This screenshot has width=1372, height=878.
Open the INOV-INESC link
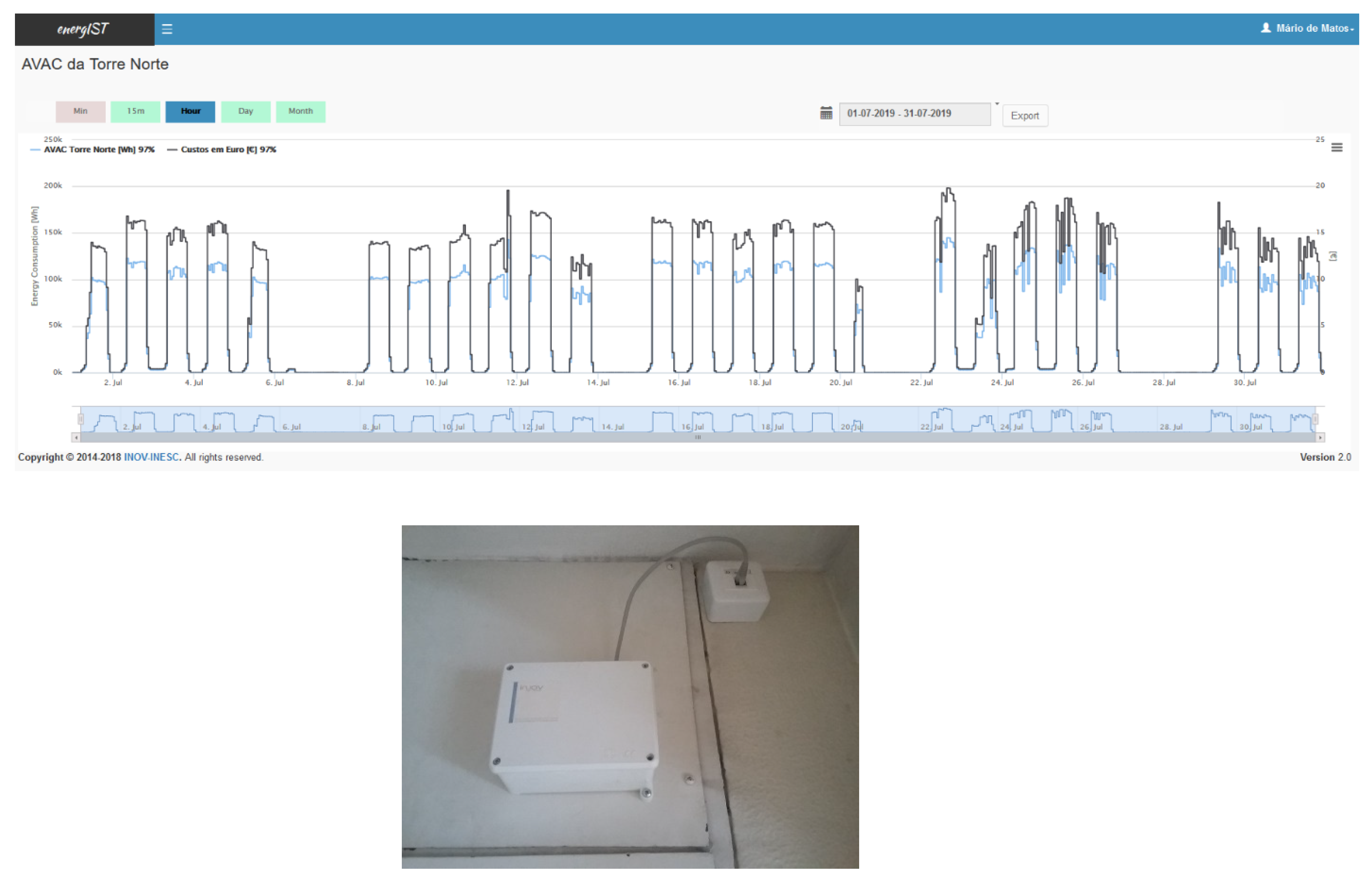click(151, 457)
